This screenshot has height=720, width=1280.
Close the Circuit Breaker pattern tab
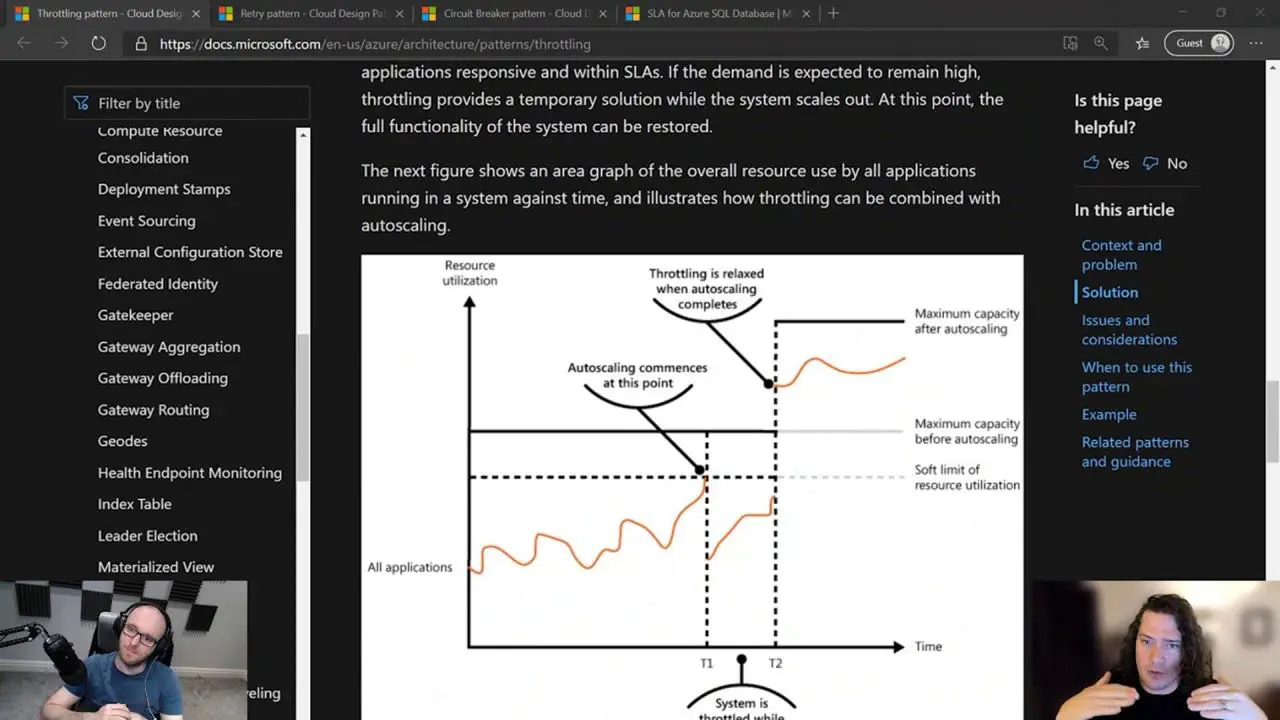tap(602, 14)
